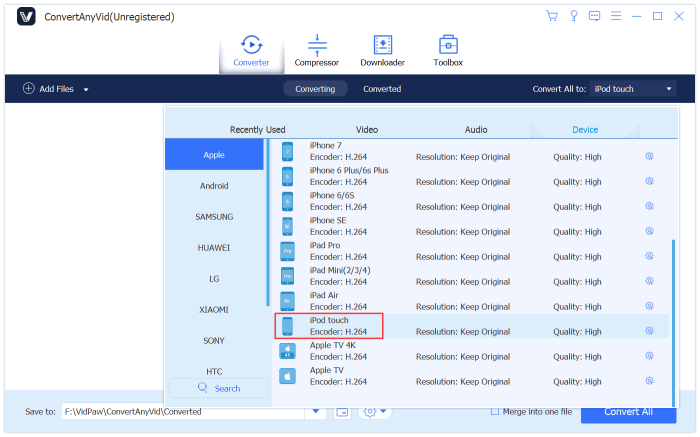This screenshot has height=437, width=700.
Task: Open settings gear for Apple TV 4K
Action: [650, 356]
